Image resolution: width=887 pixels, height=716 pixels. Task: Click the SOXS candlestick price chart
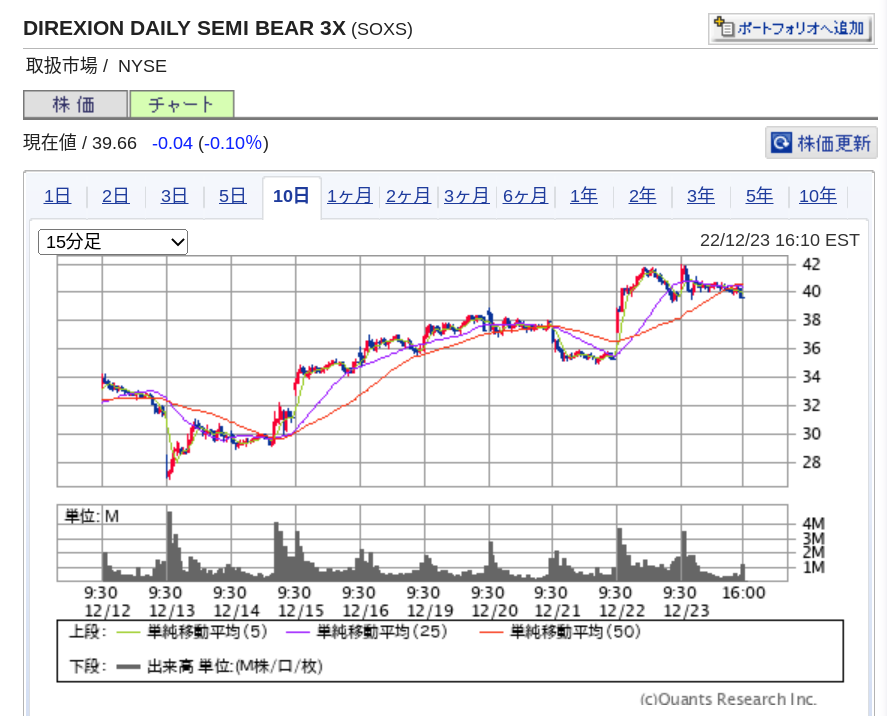pyautogui.click(x=422, y=371)
